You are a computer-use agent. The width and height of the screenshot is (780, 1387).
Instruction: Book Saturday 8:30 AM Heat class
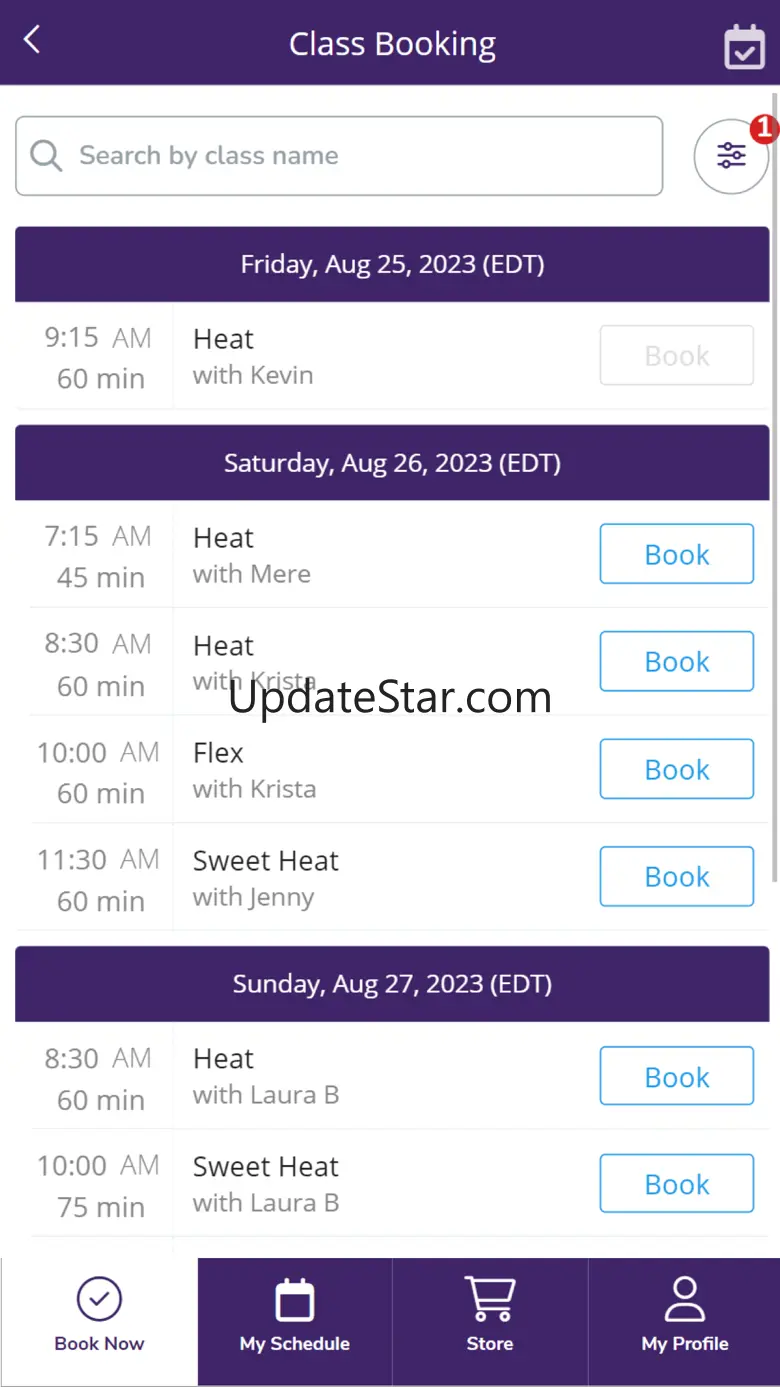[676, 661]
